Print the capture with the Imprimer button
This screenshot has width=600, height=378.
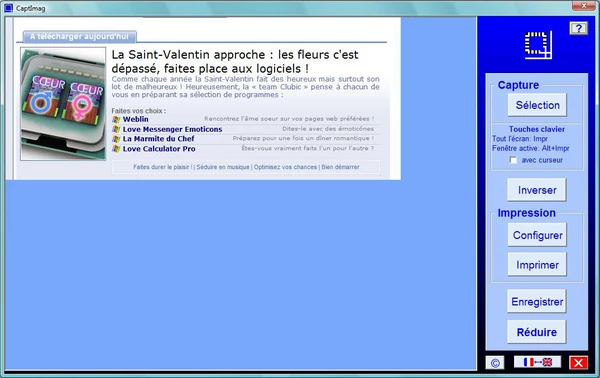537,264
